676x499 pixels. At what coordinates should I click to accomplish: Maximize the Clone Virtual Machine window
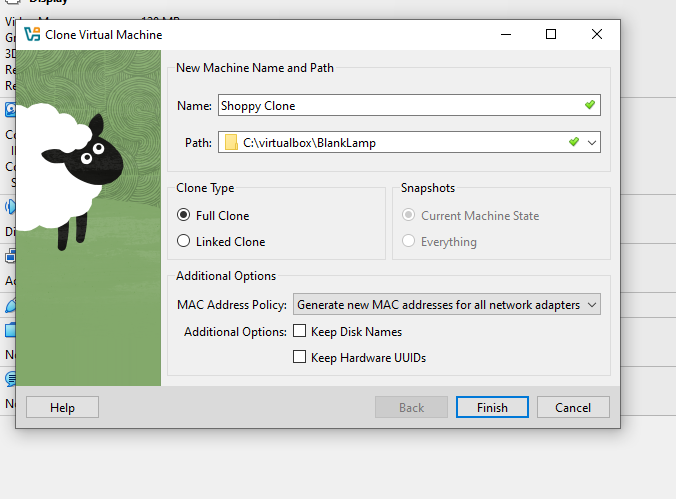pyautogui.click(x=551, y=34)
